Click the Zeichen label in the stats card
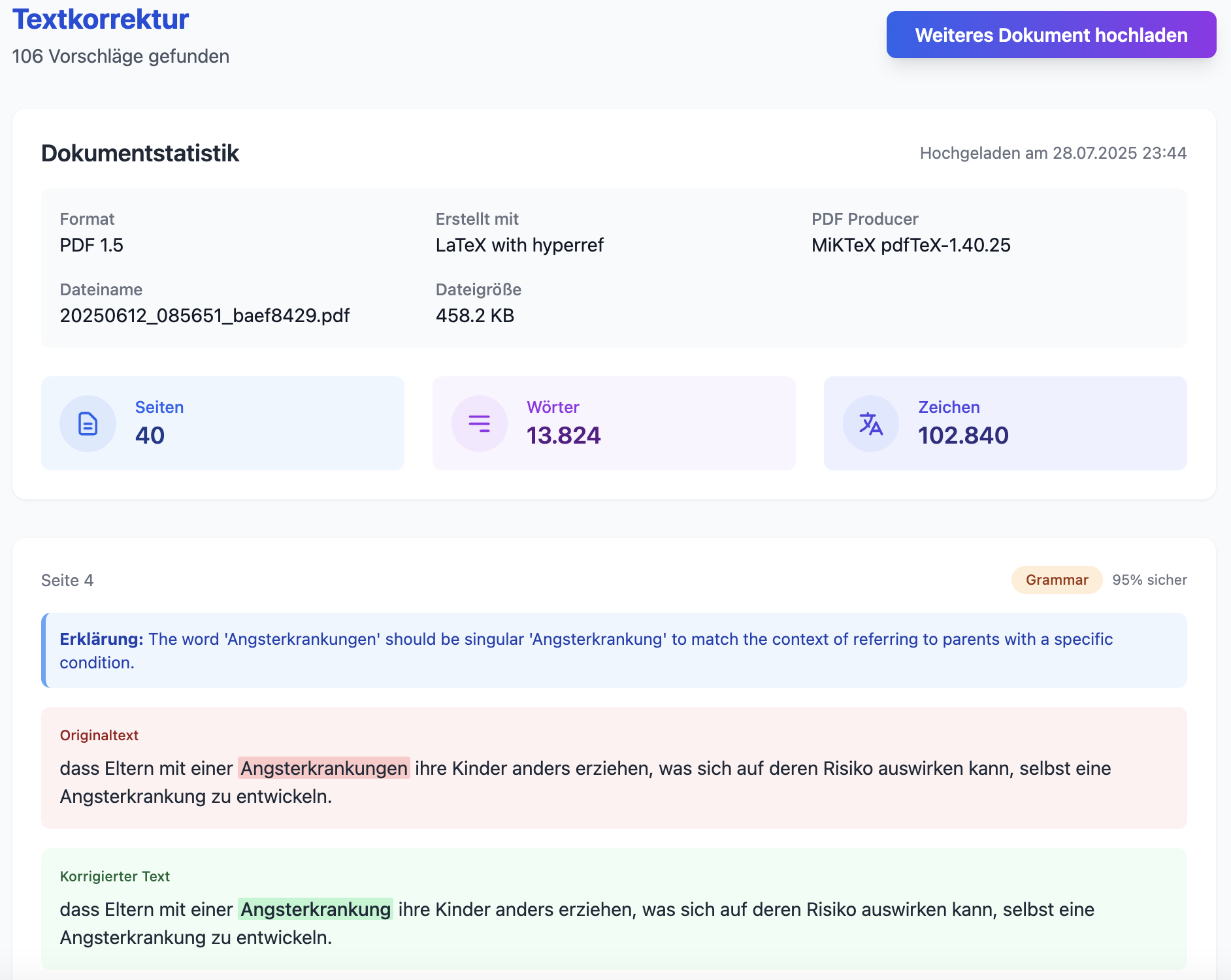Screen dimensions: 1231x980 click(x=949, y=407)
